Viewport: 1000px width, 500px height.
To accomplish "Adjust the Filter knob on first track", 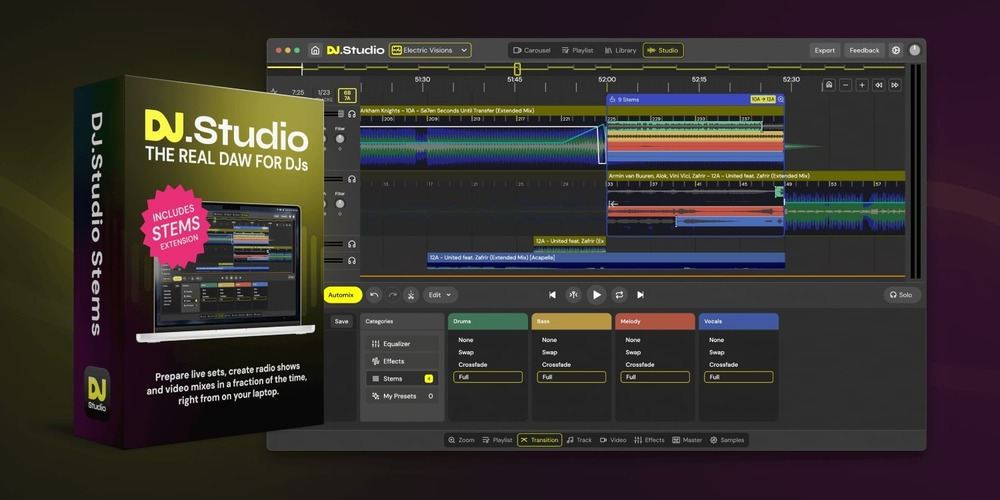I will tap(340, 139).
